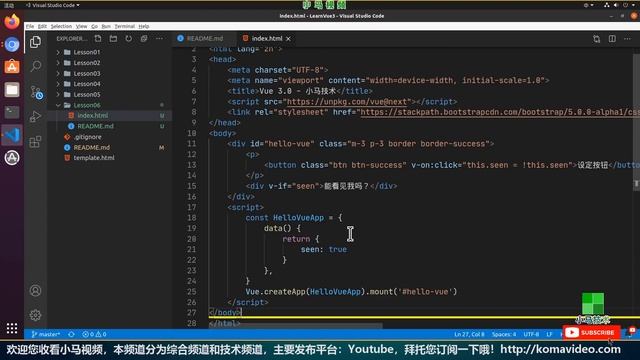Refresh the Explorer file tree

coord(129,38)
